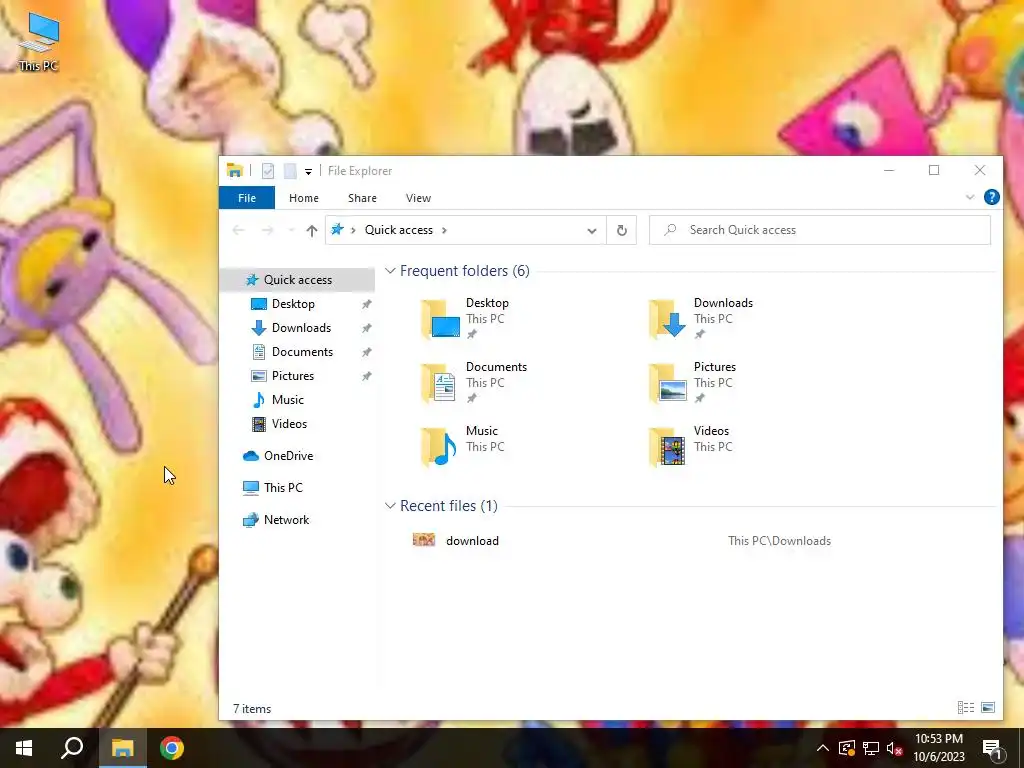Select Desktop in navigation pane
The image size is (1024, 768).
coord(293,304)
